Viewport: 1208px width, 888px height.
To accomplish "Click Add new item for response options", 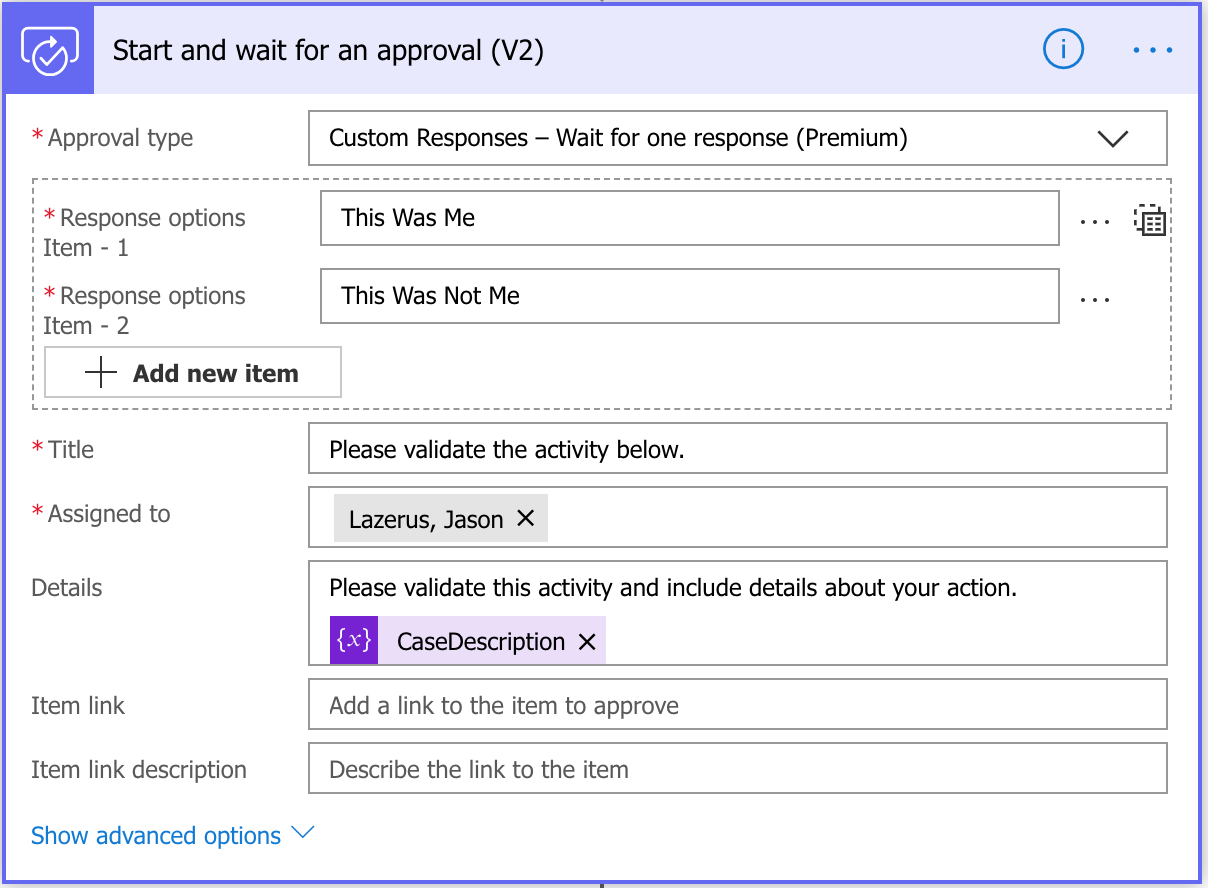I will click(192, 372).
